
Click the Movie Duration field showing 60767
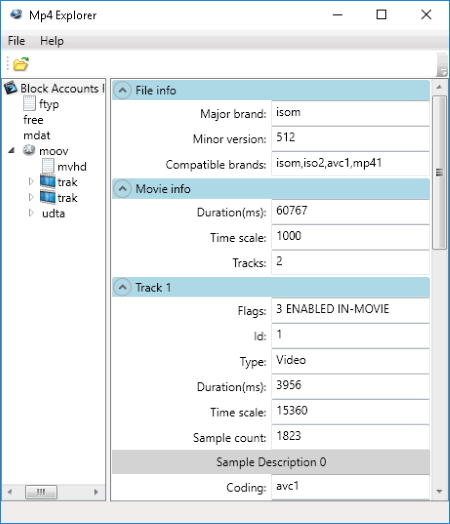coord(350,212)
